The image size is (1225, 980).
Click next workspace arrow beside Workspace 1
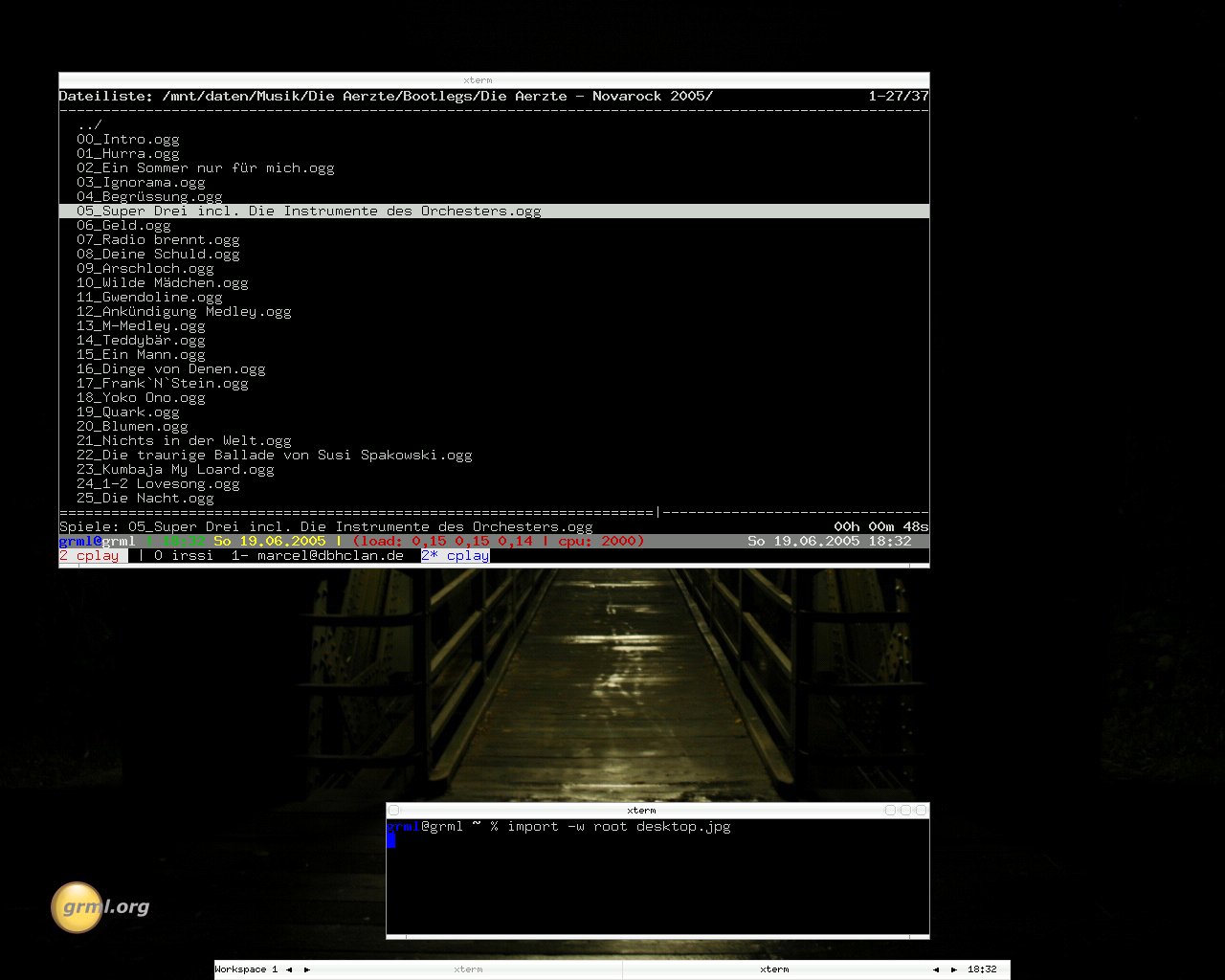point(307,969)
